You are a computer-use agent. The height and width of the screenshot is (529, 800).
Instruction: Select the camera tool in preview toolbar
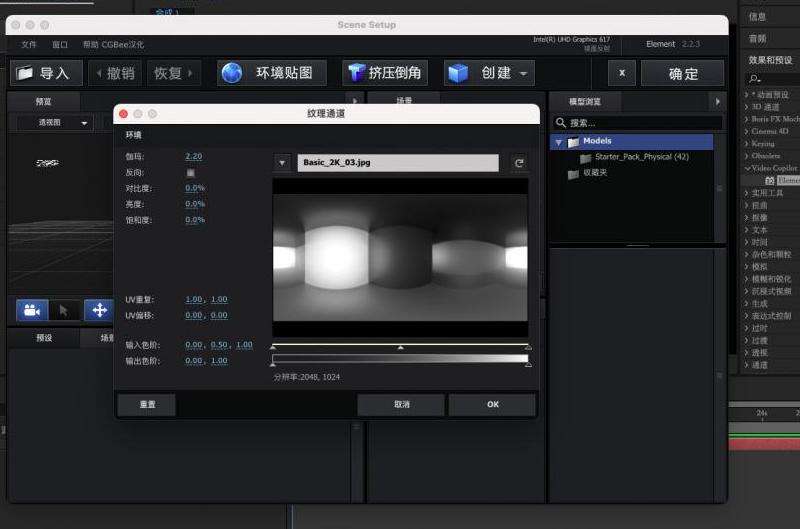pos(32,310)
